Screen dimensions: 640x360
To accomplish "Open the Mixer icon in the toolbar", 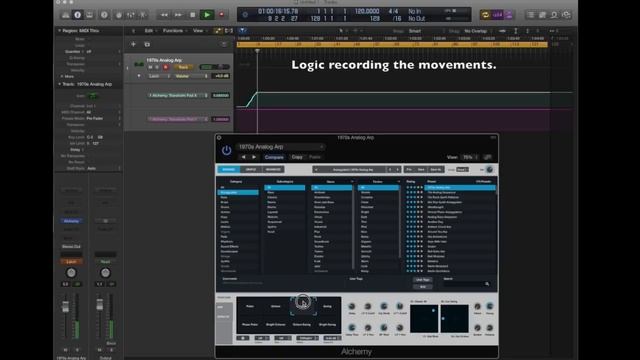I will pyautogui.click(x=131, y=15).
